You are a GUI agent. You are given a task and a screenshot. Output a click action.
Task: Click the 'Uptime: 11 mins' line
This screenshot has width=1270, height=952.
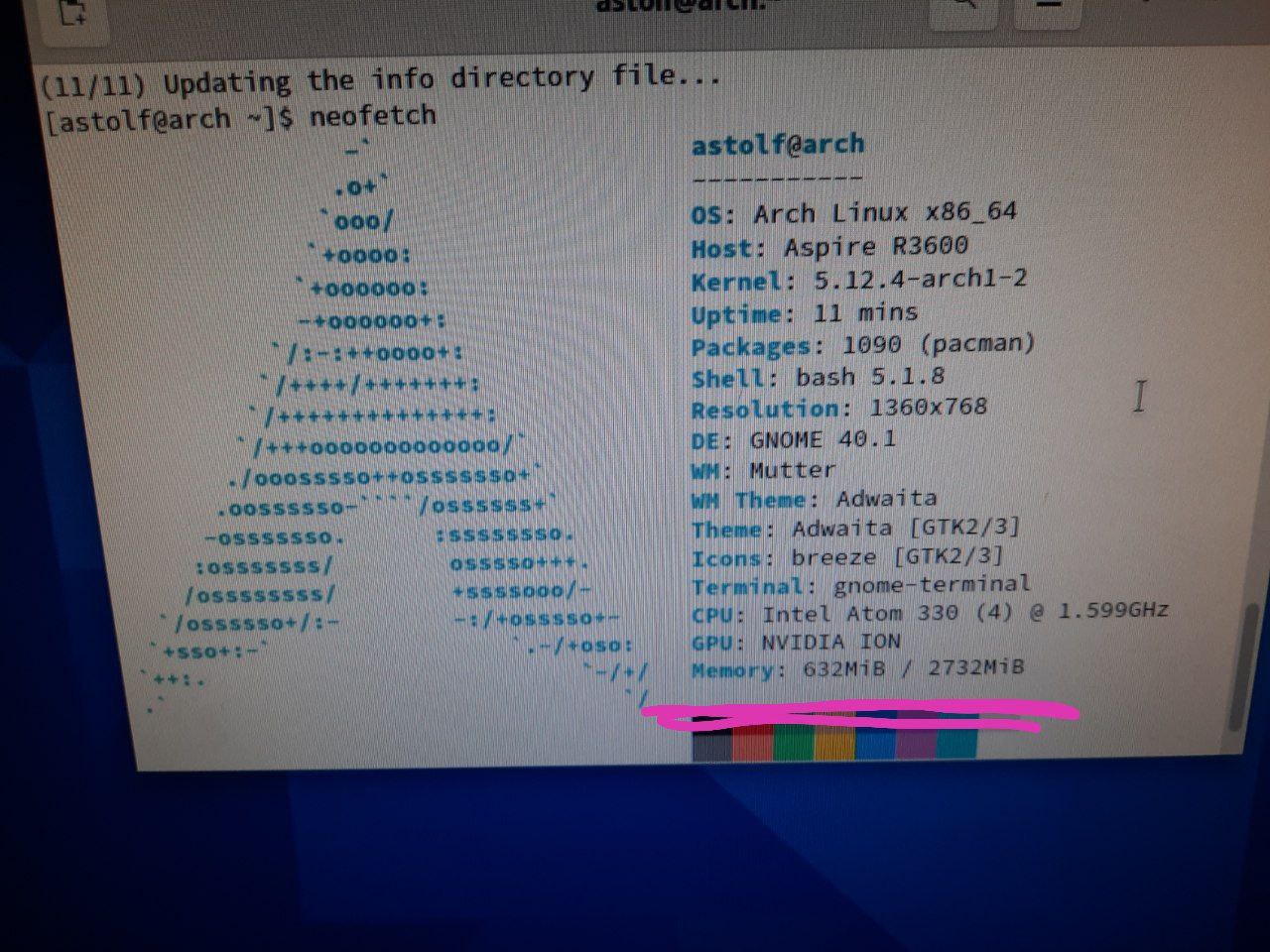point(805,313)
